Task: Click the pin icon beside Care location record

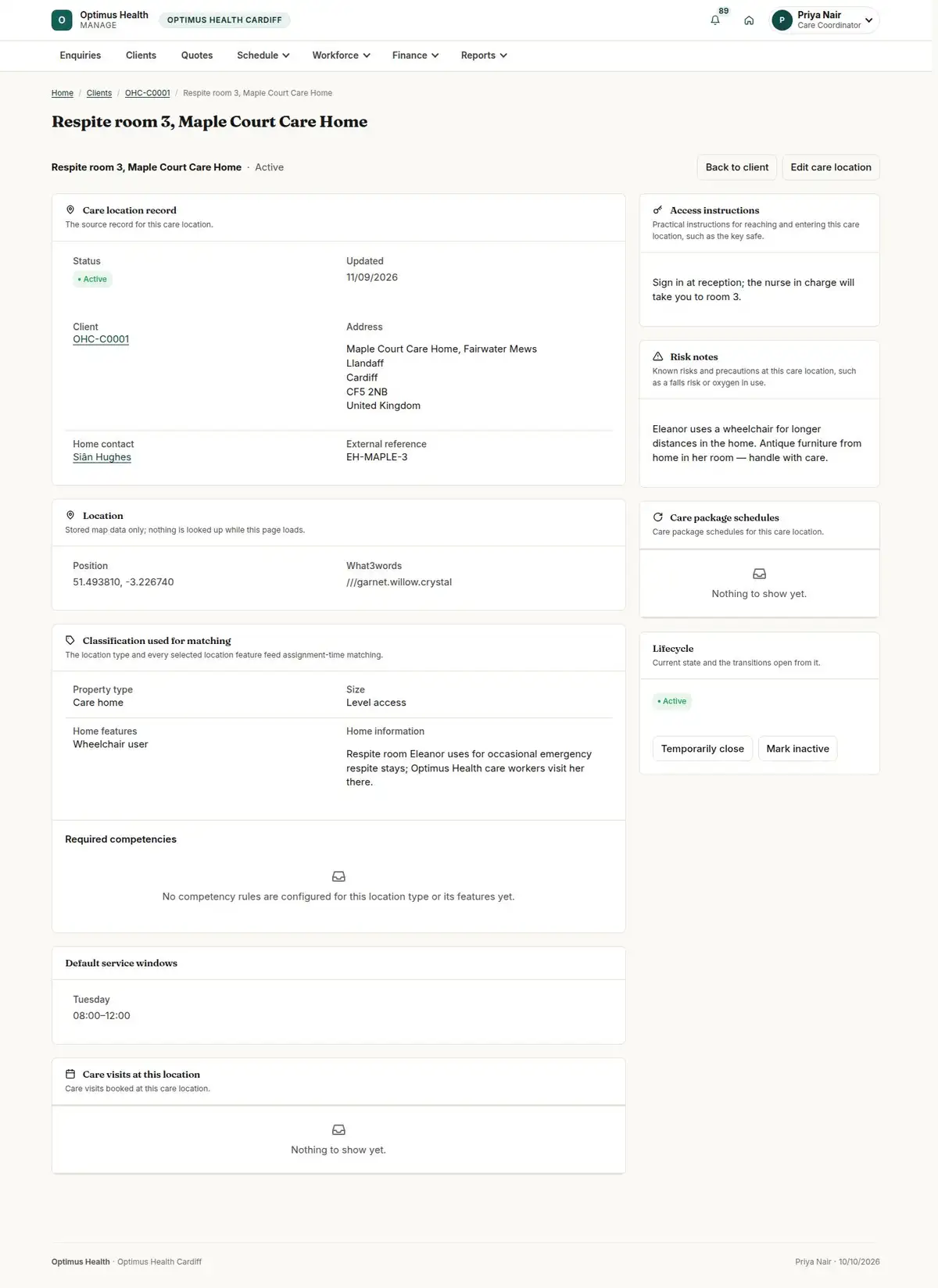Action: point(70,210)
